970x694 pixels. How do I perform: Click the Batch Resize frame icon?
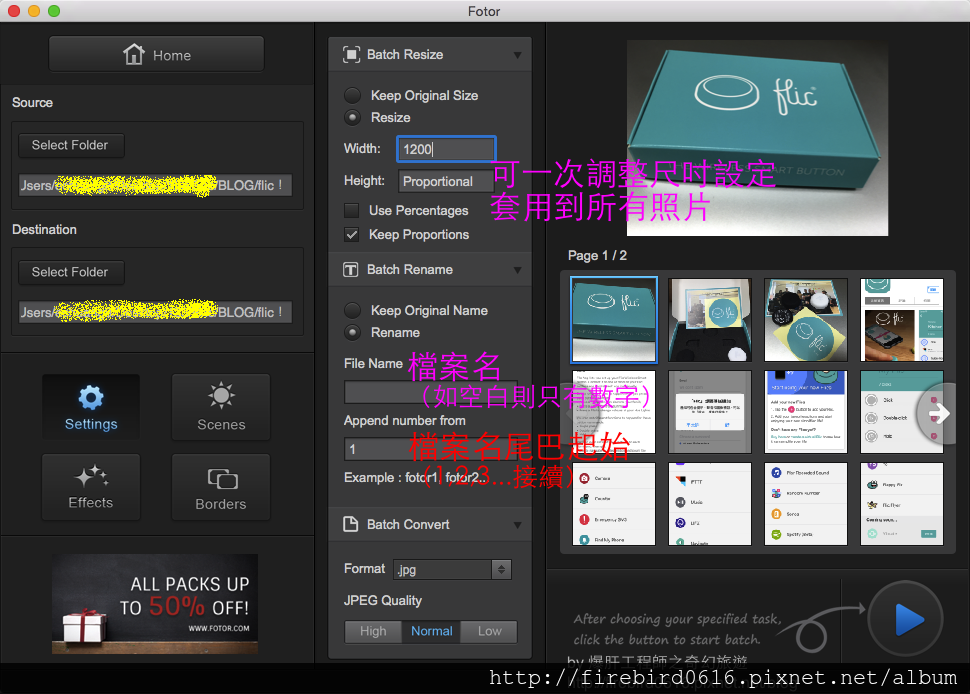point(351,54)
